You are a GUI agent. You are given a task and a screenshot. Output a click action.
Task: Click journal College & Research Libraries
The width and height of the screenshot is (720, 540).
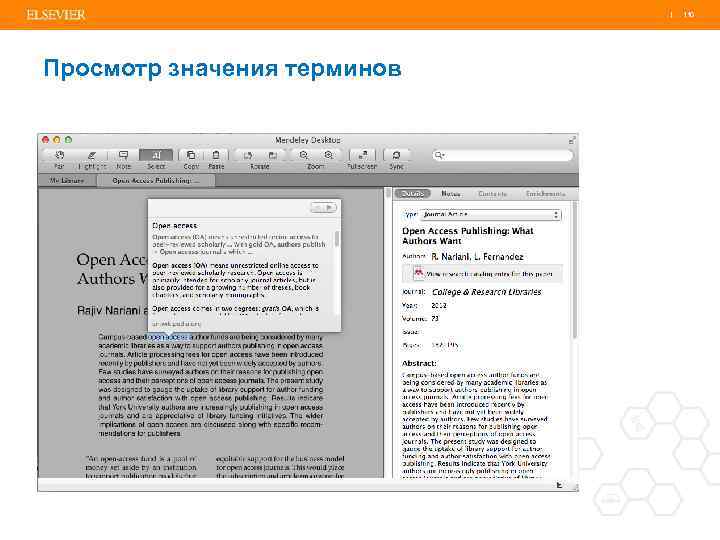[487, 292]
